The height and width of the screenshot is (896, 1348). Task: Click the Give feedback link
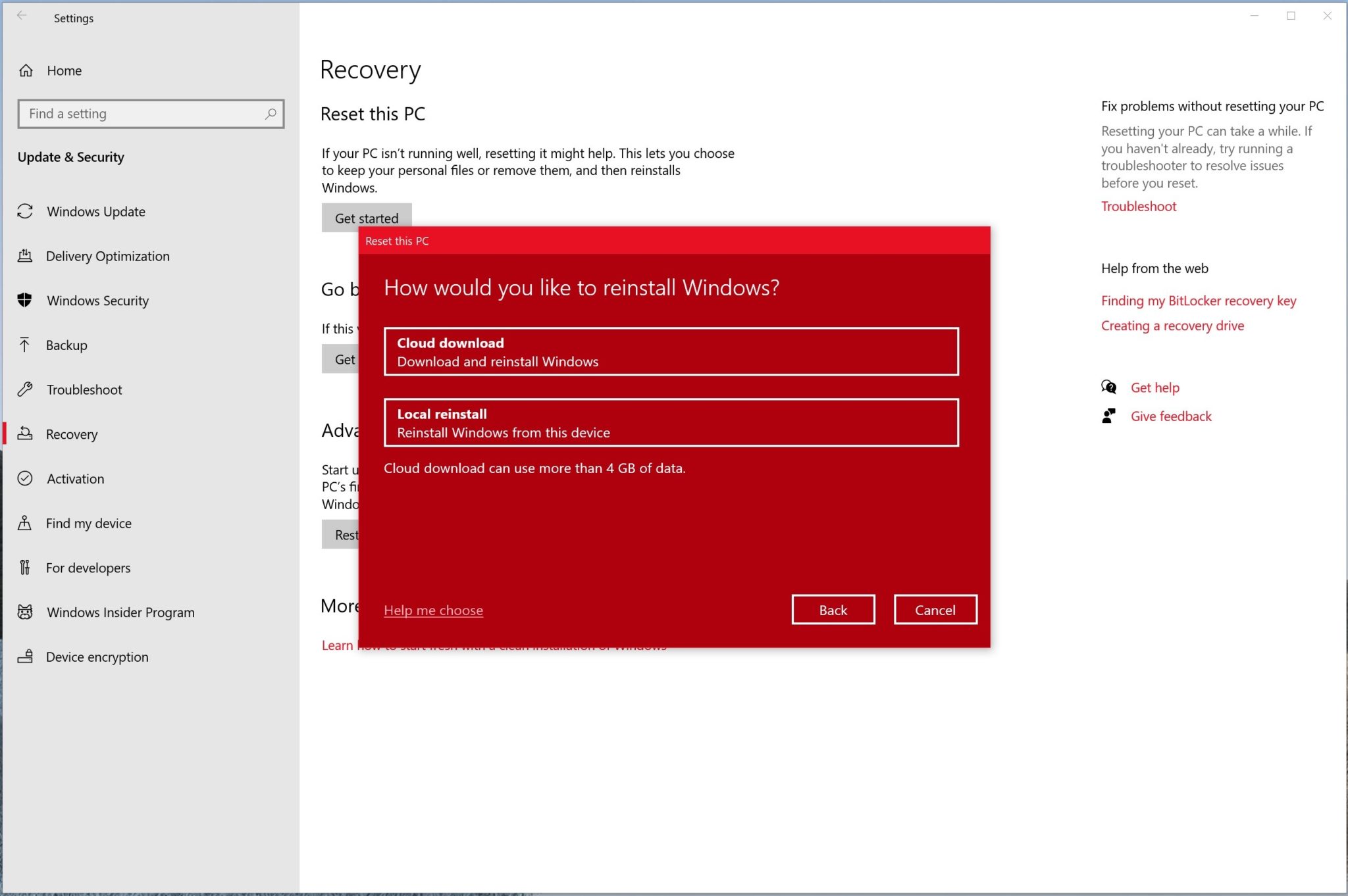[x=1171, y=416]
